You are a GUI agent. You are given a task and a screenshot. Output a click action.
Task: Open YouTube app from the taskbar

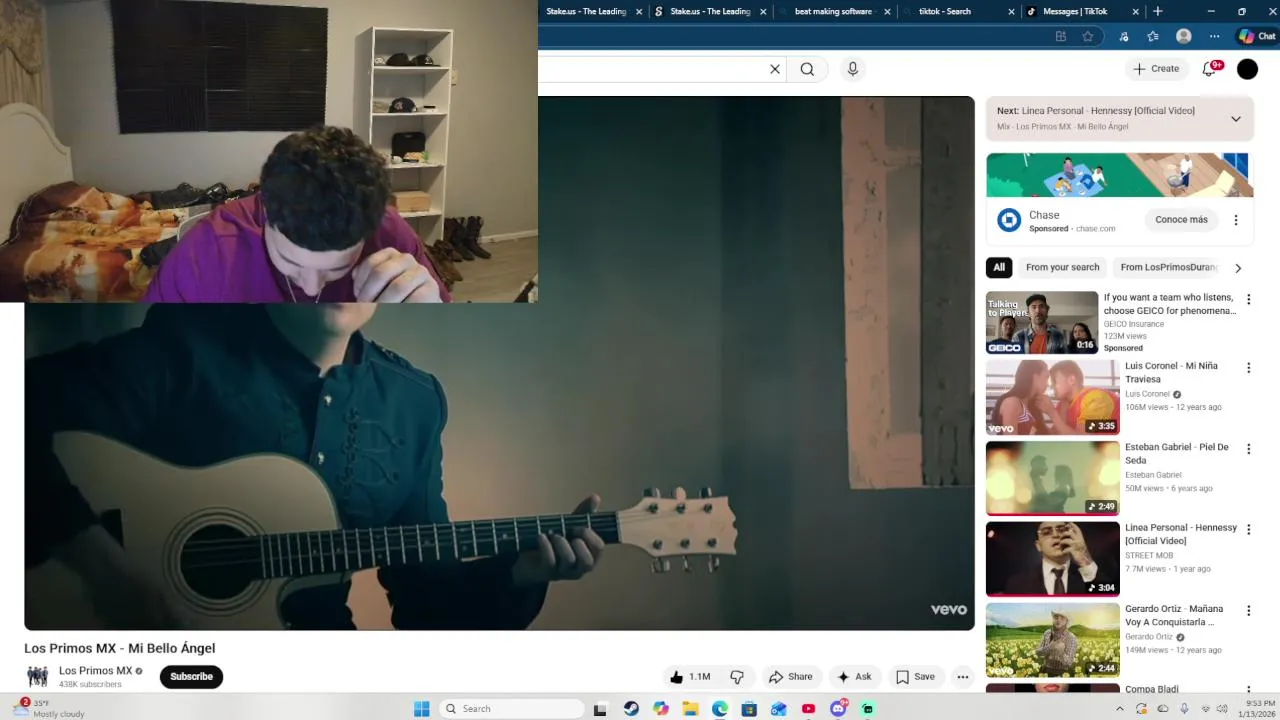(x=808, y=709)
